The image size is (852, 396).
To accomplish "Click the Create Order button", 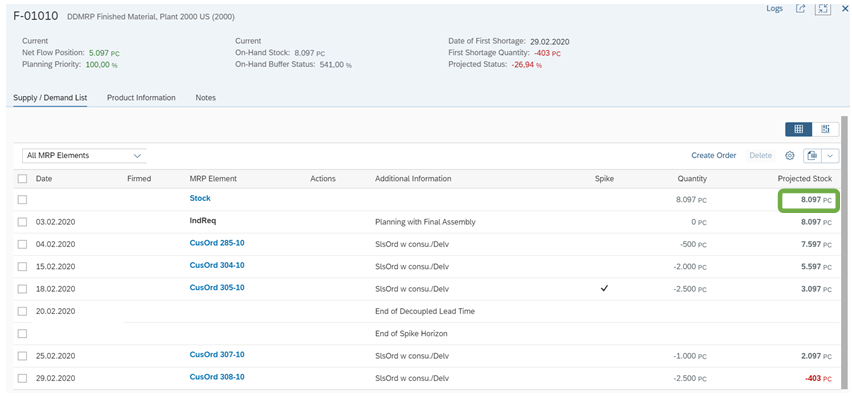I will pyautogui.click(x=713, y=155).
